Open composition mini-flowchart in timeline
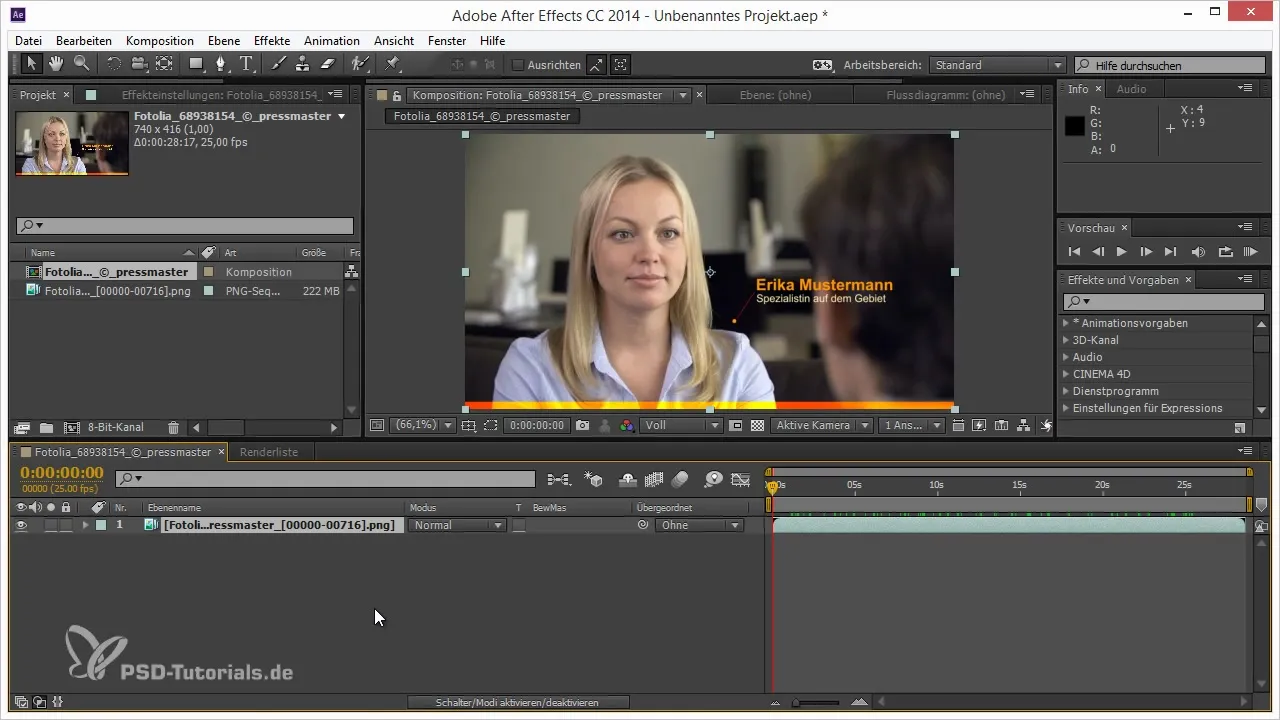Screen dimensions: 1280x720 (559, 479)
